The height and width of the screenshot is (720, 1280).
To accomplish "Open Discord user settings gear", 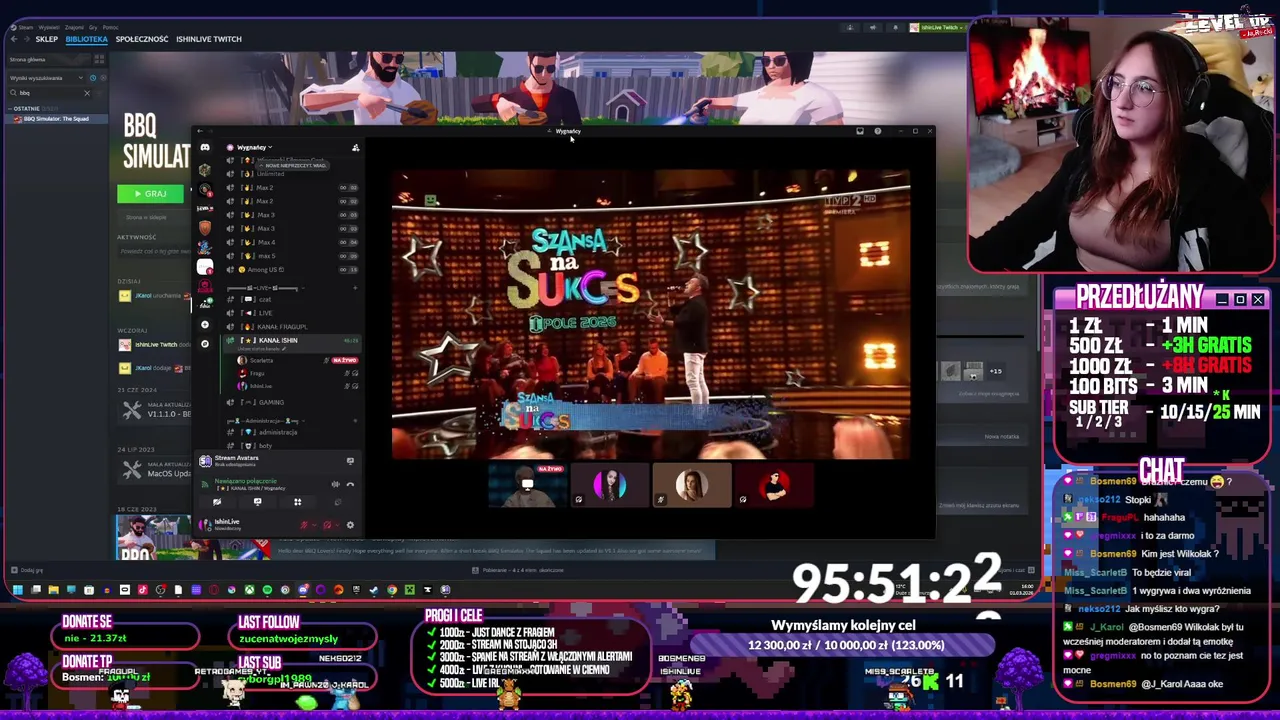I will [x=350, y=525].
